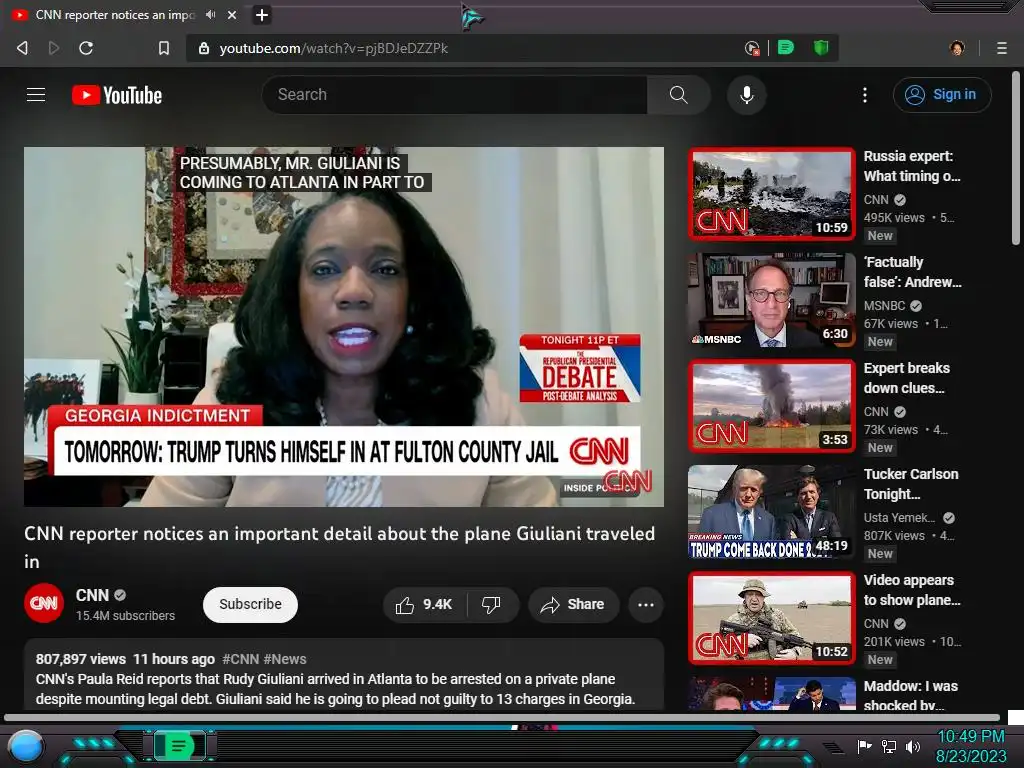The width and height of the screenshot is (1024, 768).
Task: Click the MSNBC channel name
Action: click(884, 306)
